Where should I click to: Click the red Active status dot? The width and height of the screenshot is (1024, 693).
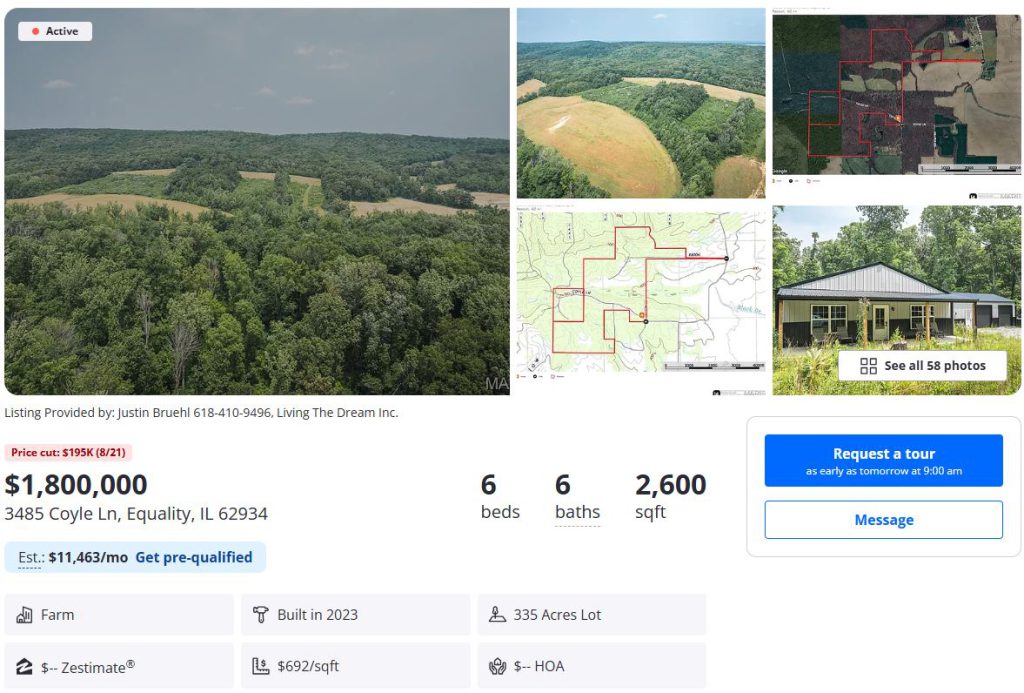pyautogui.click(x=36, y=32)
